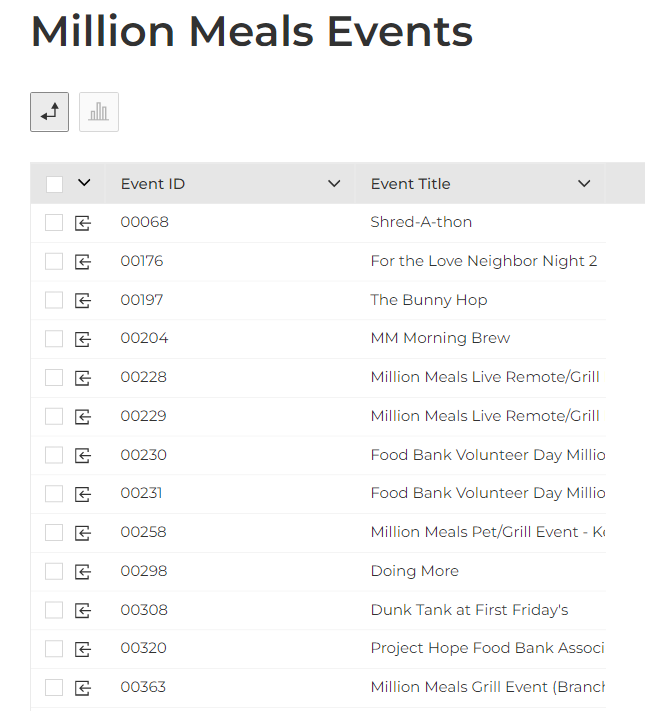This screenshot has width=645, height=711.
Task: Open record icon for event 00176
Action: click(x=83, y=262)
